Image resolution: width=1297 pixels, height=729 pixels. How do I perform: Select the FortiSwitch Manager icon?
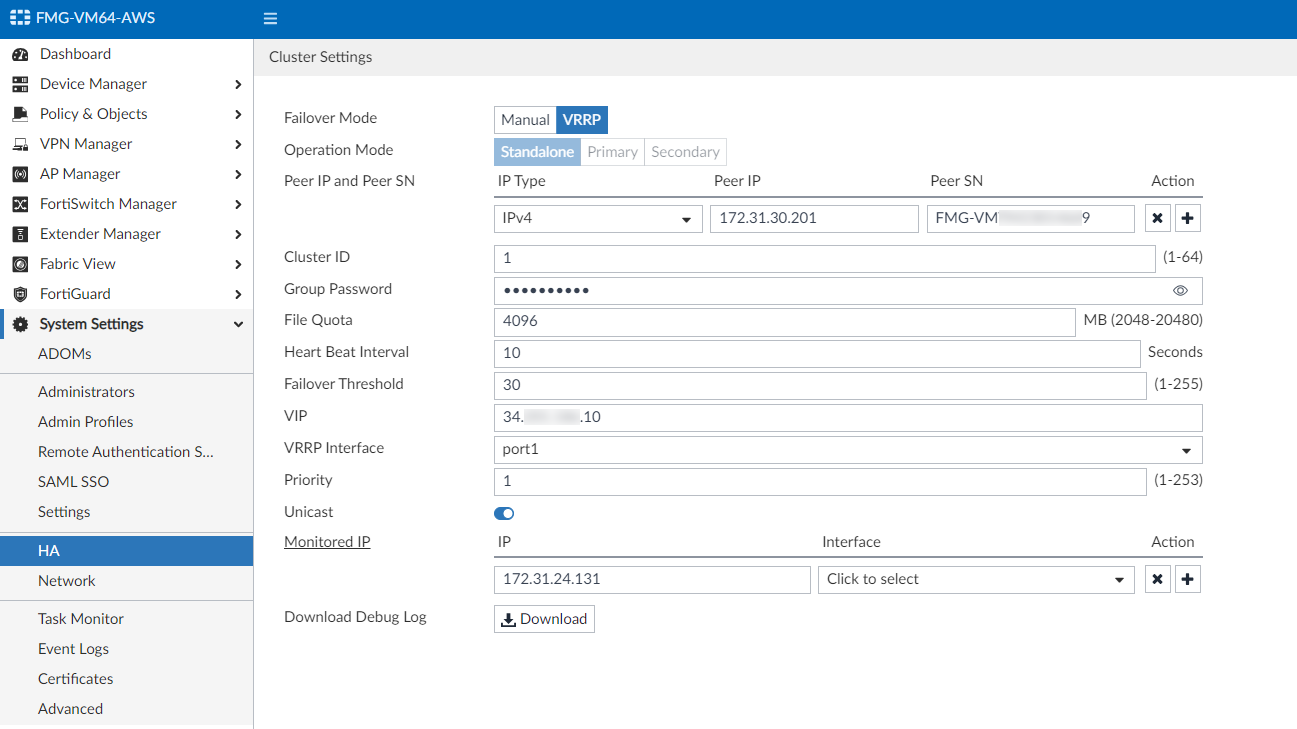coord(20,203)
